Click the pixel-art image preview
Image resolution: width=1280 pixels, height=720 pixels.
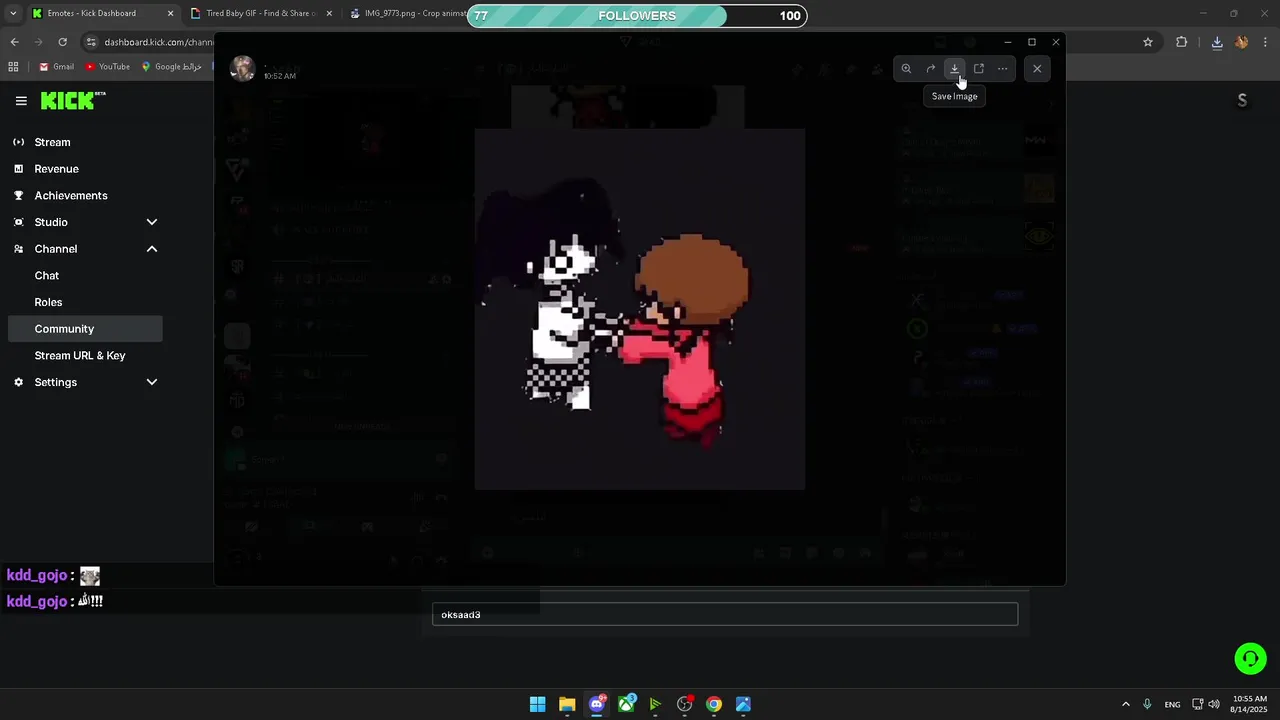pyautogui.click(x=640, y=309)
